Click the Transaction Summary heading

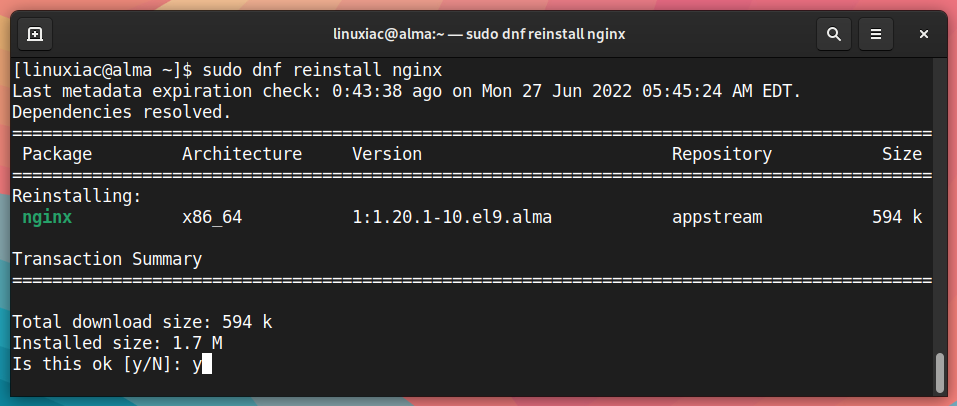click(x=107, y=259)
